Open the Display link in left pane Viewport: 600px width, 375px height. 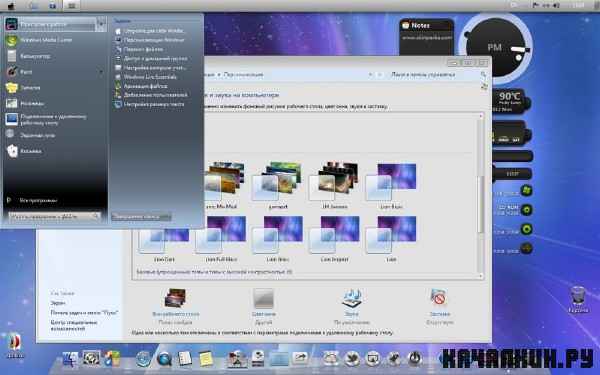pyautogui.click(x=58, y=303)
